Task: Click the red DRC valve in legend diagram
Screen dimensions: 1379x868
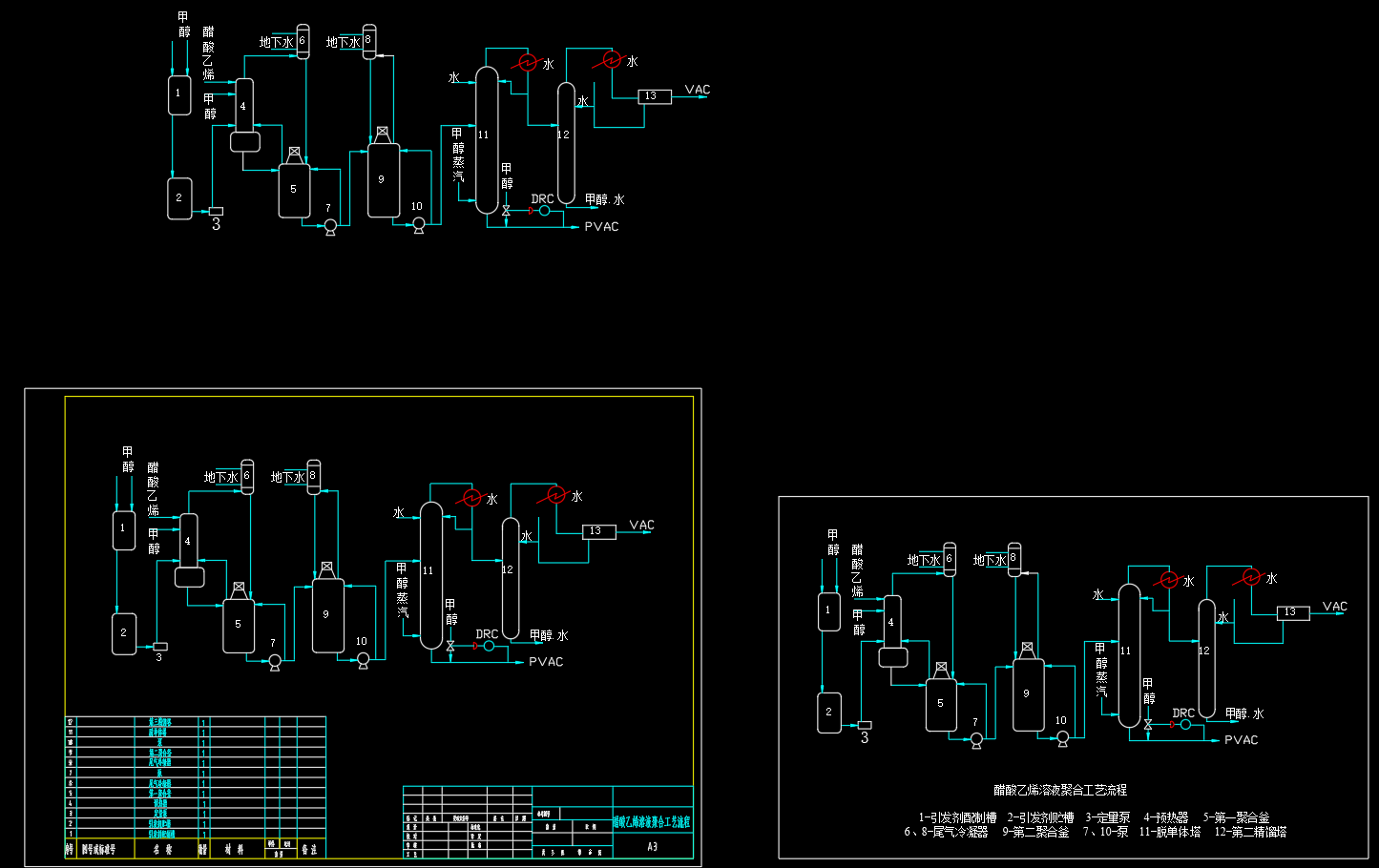Action: [x=1172, y=725]
